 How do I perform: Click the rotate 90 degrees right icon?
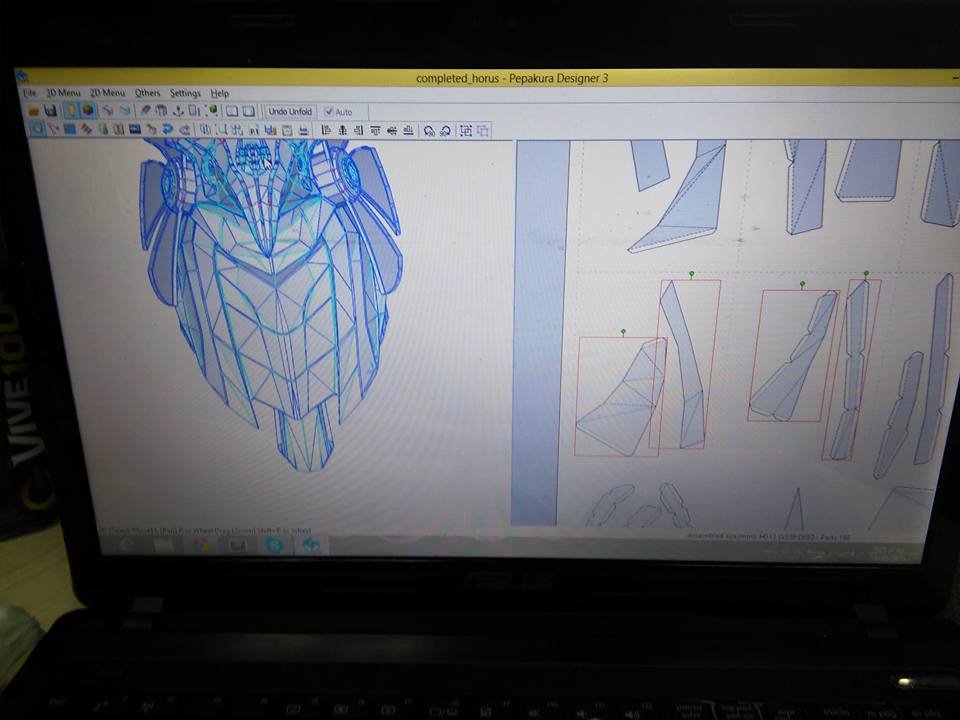[446, 131]
